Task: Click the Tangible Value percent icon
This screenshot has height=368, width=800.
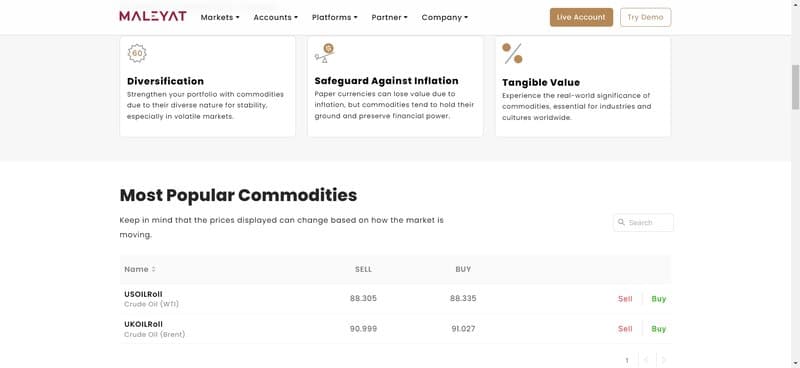Action: (512, 54)
